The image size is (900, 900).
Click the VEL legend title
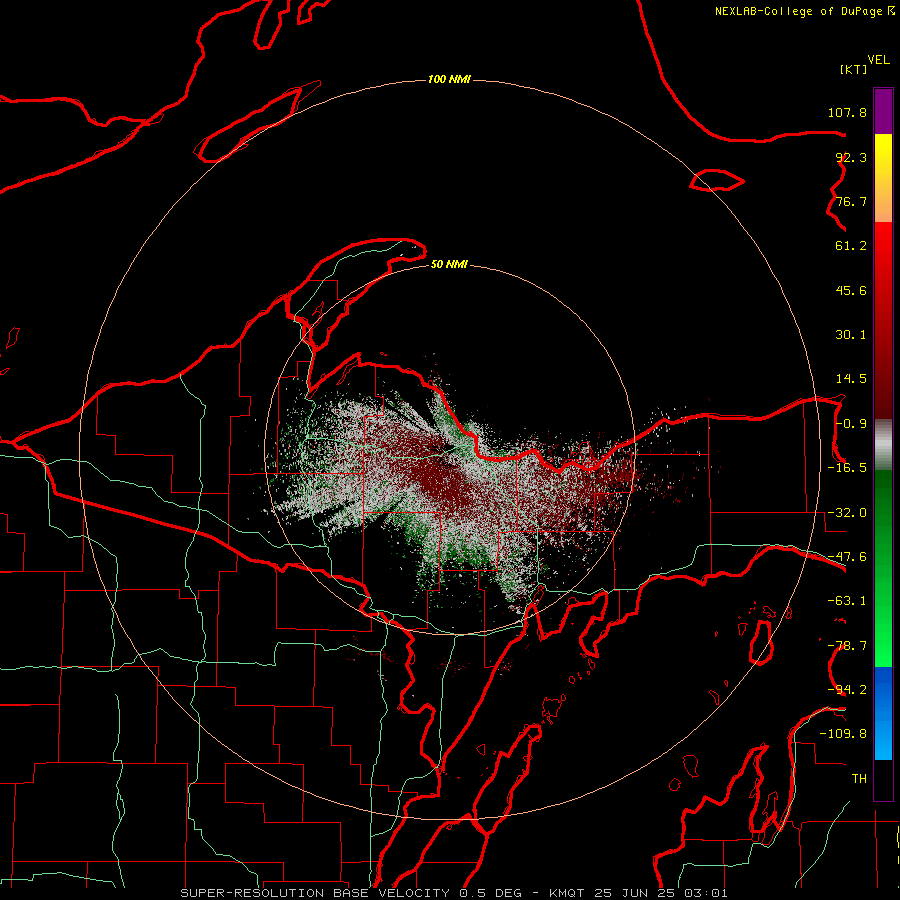click(x=878, y=60)
